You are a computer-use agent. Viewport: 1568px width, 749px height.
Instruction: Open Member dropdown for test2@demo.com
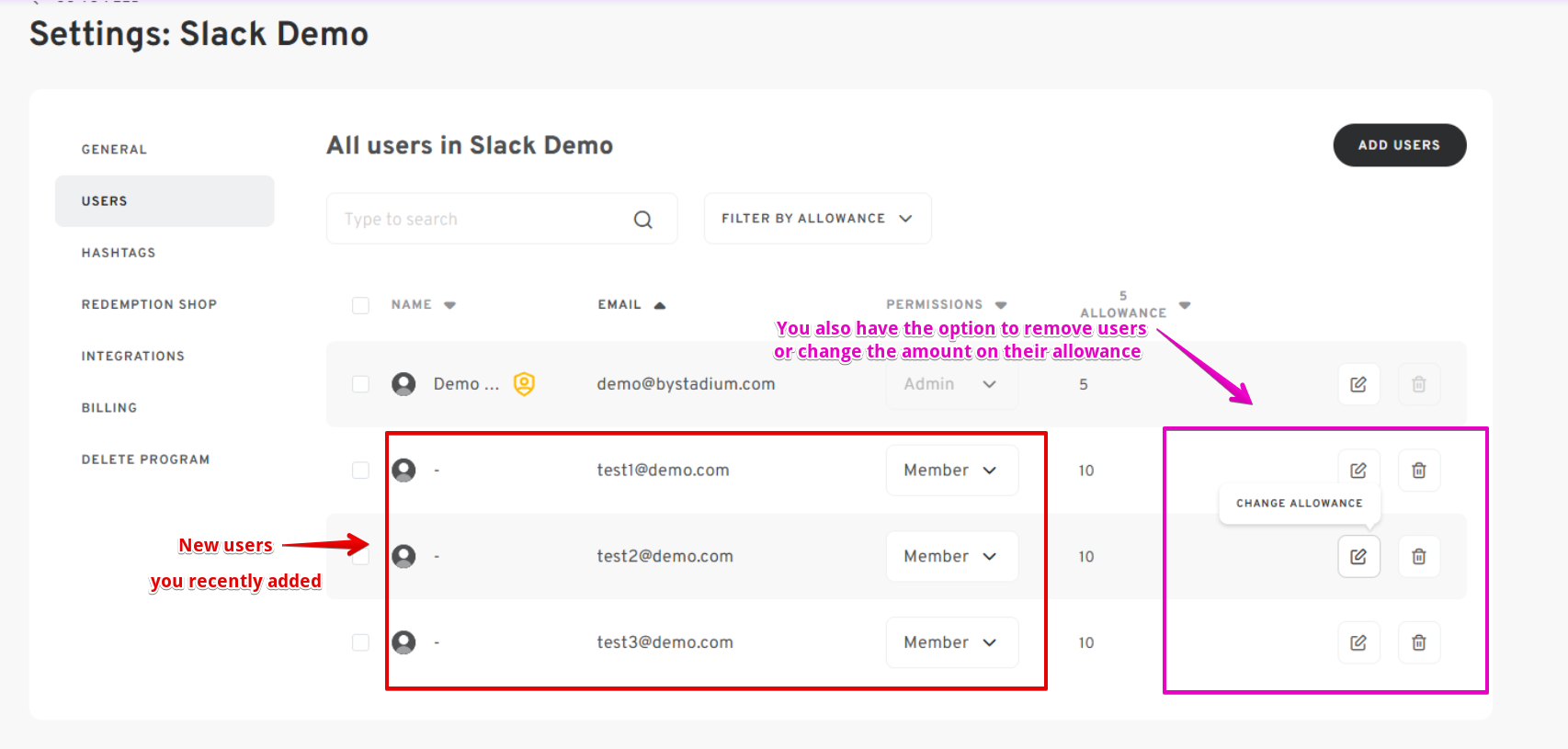tap(951, 556)
